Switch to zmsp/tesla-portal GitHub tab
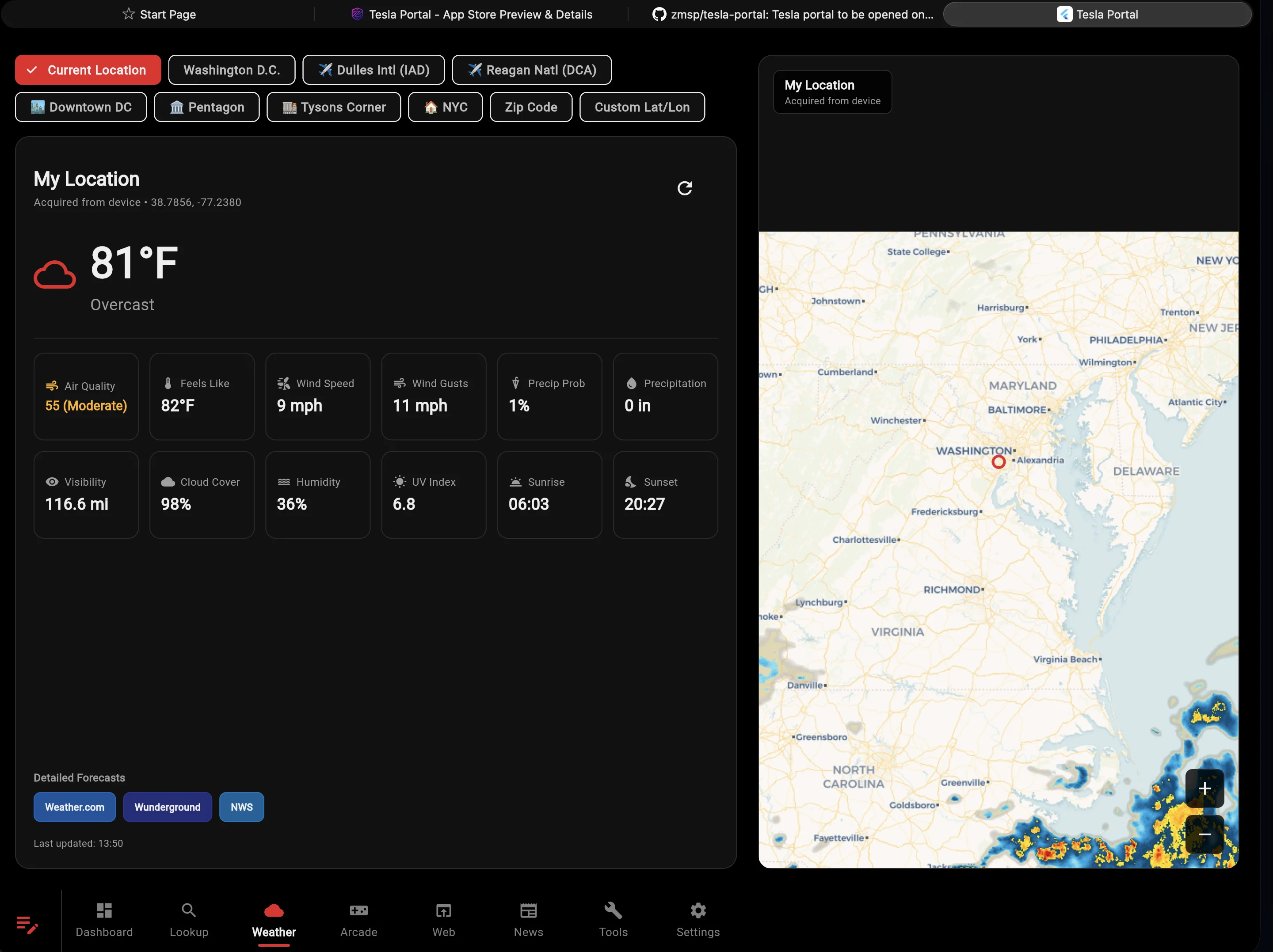The image size is (1273, 952). coord(793,15)
